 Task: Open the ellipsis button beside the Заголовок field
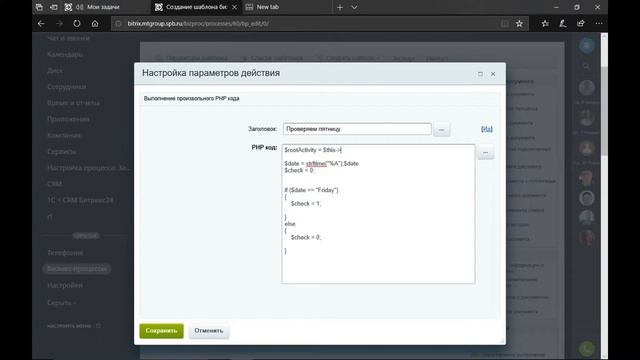441,129
